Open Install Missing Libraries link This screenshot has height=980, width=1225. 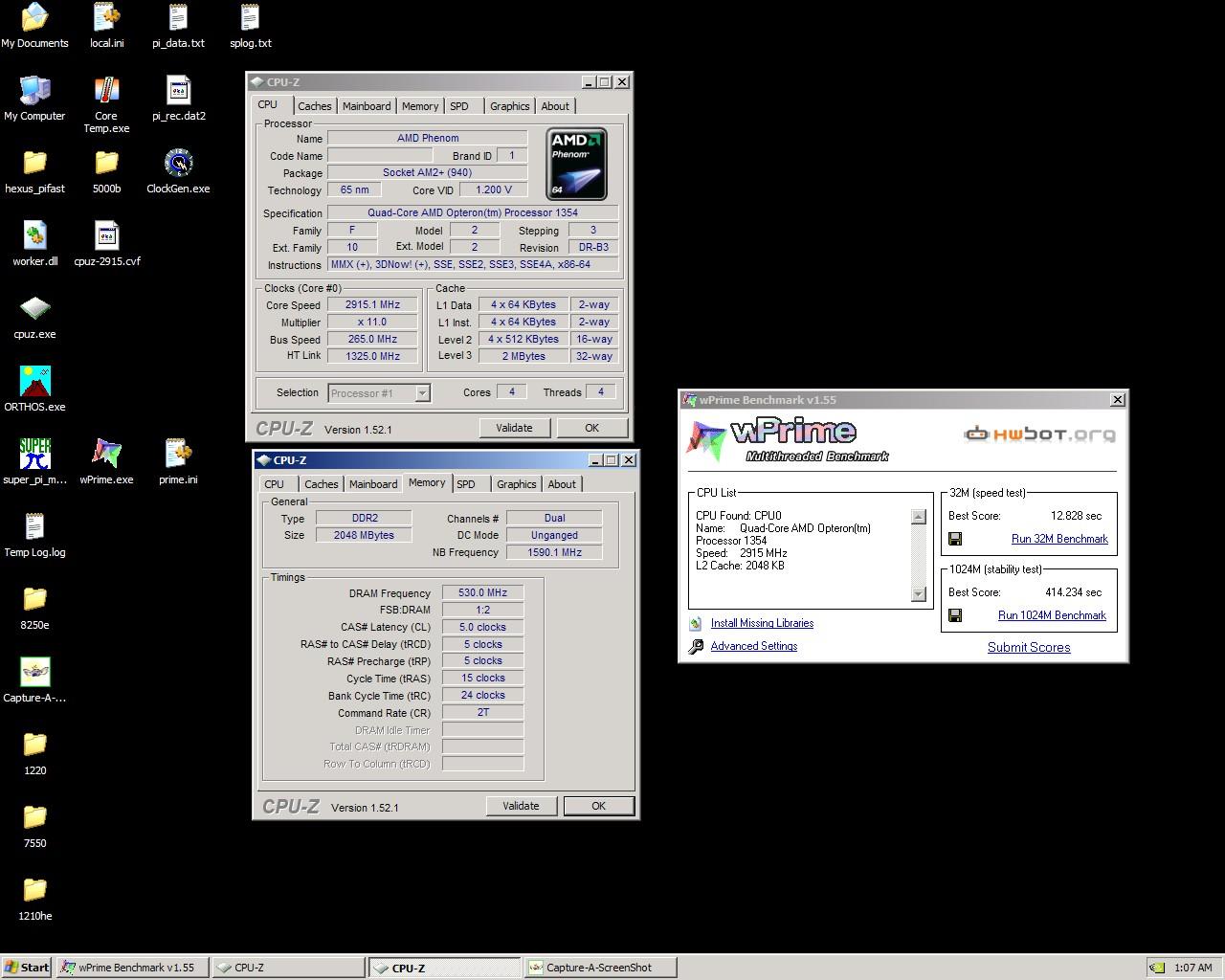pyautogui.click(x=762, y=623)
